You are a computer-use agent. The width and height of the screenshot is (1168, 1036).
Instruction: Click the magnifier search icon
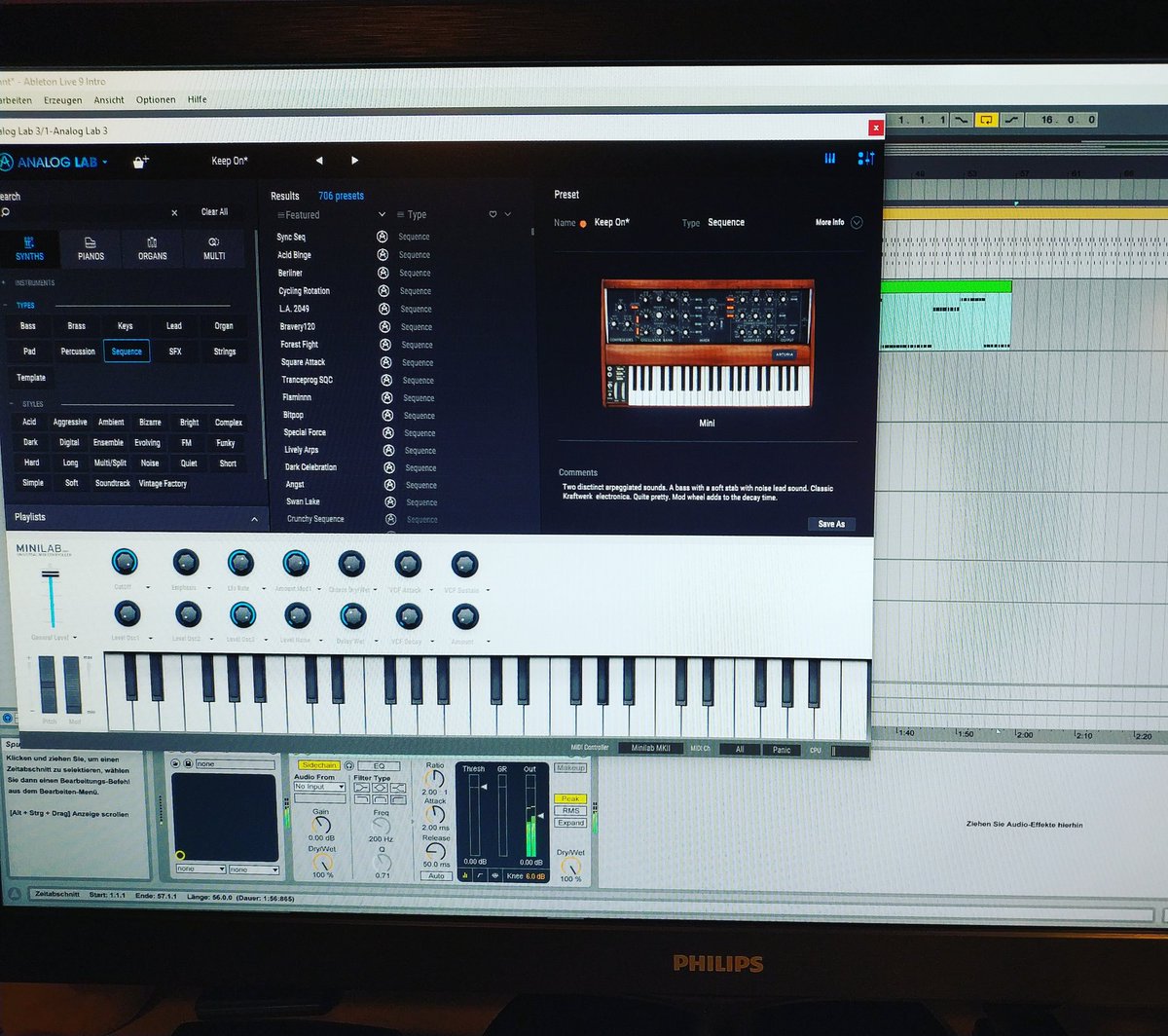5,213
